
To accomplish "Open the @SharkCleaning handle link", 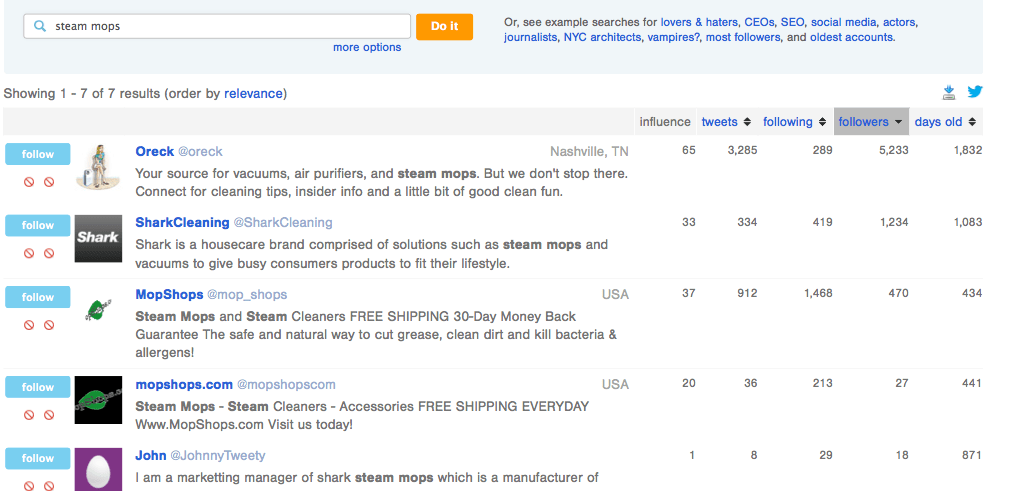I will [283, 223].
